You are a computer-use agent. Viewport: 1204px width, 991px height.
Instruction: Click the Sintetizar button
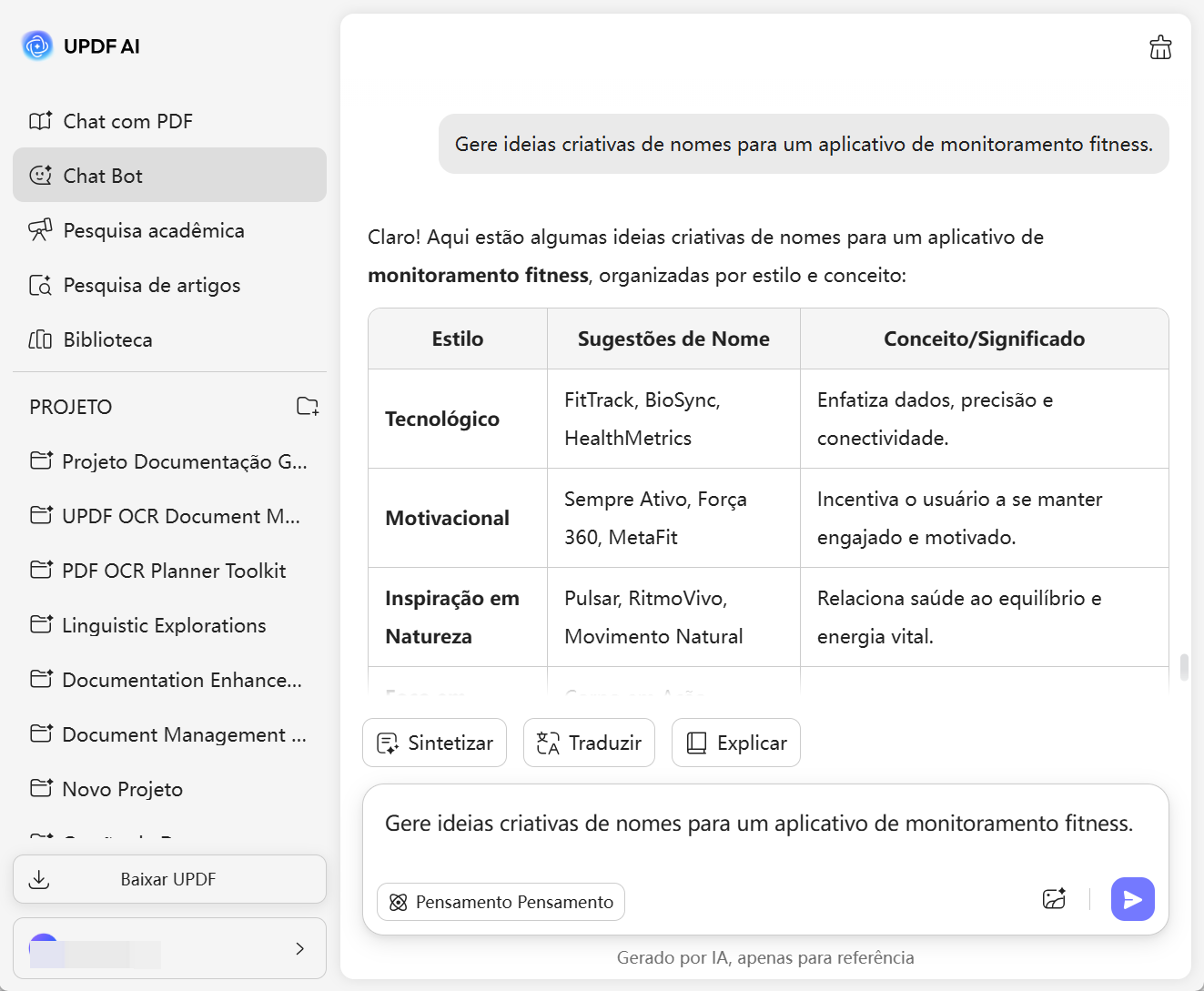click(434, 743)
